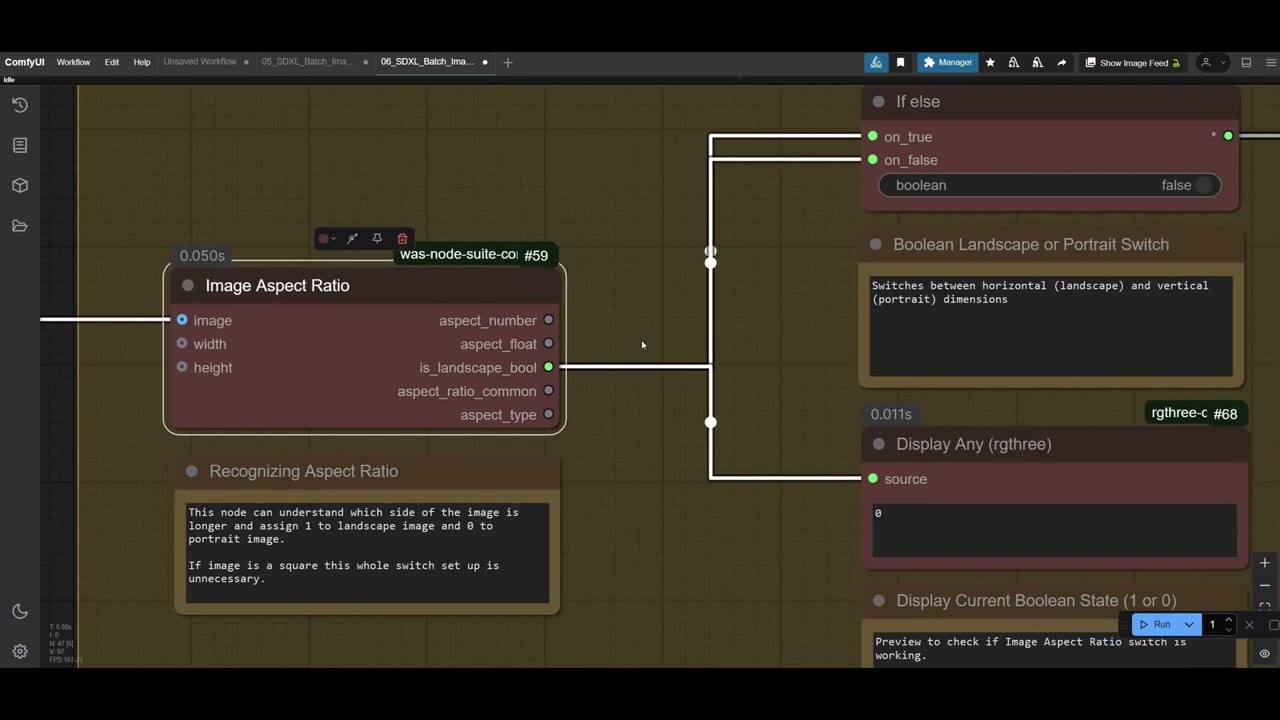The width and height of the screenshot is (1280, 720).
Task: Collapse the Image Aspect Ratio node dot
Action: point(188,286)
